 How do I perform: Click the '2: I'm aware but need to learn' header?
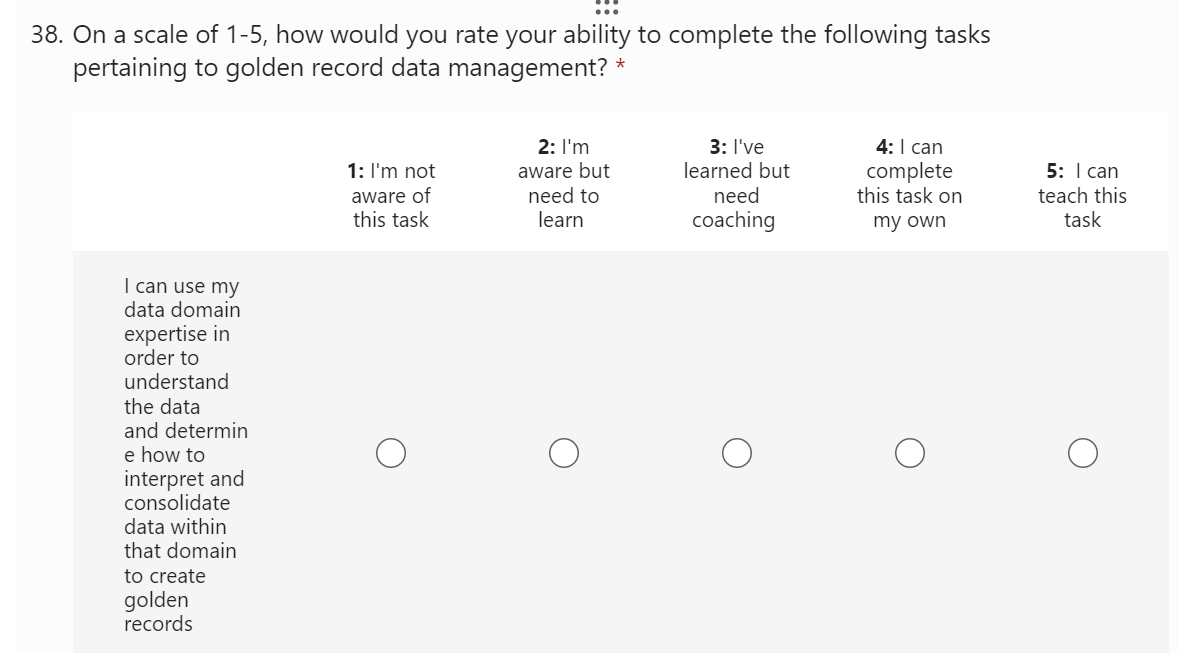pyautogui.click(x=563, y=184)
